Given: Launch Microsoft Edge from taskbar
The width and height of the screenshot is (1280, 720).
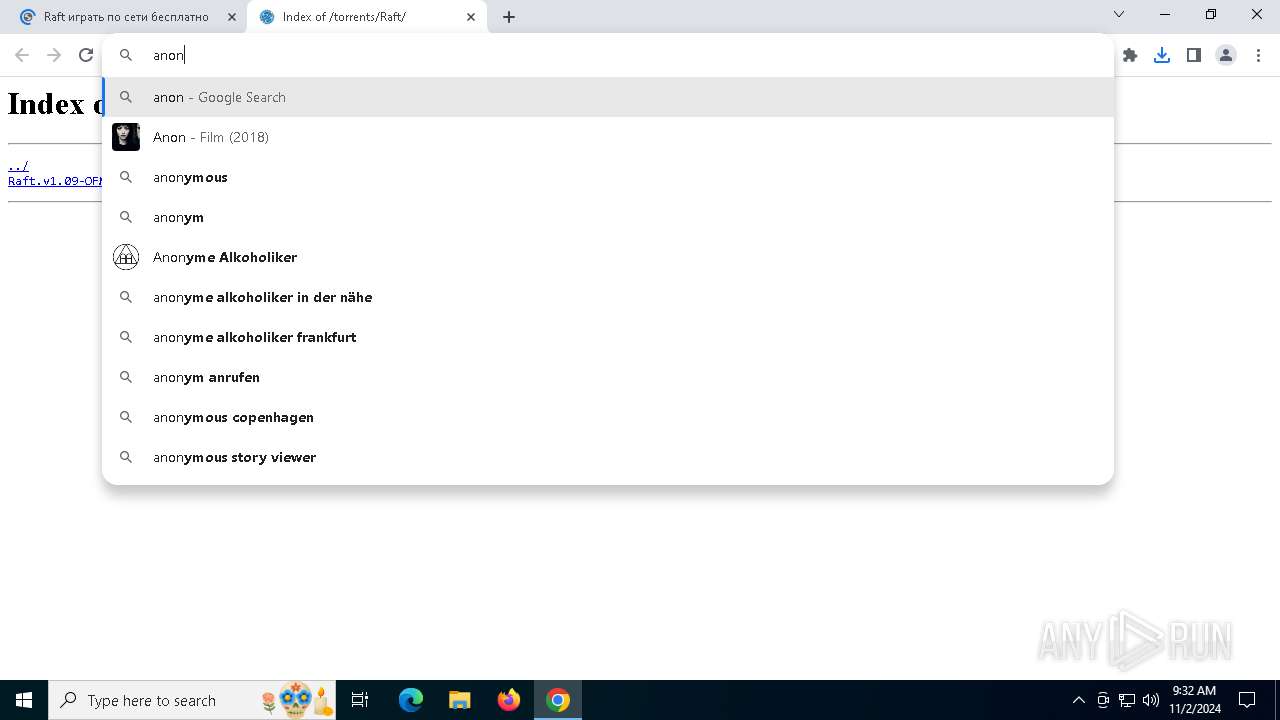Looking at the screenshot, I should pos(411,700).
